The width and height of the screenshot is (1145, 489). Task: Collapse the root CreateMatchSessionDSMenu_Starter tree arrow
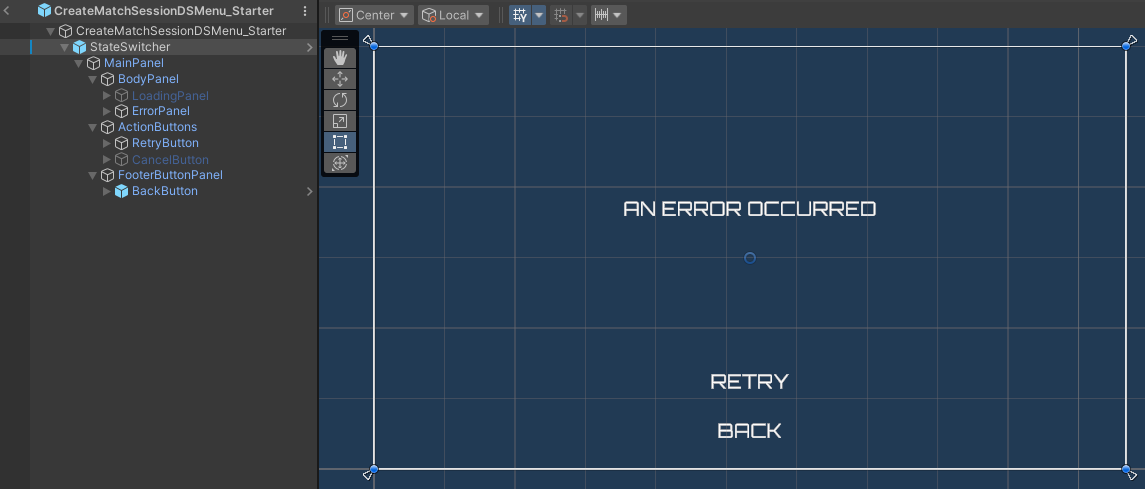[50, 31]
